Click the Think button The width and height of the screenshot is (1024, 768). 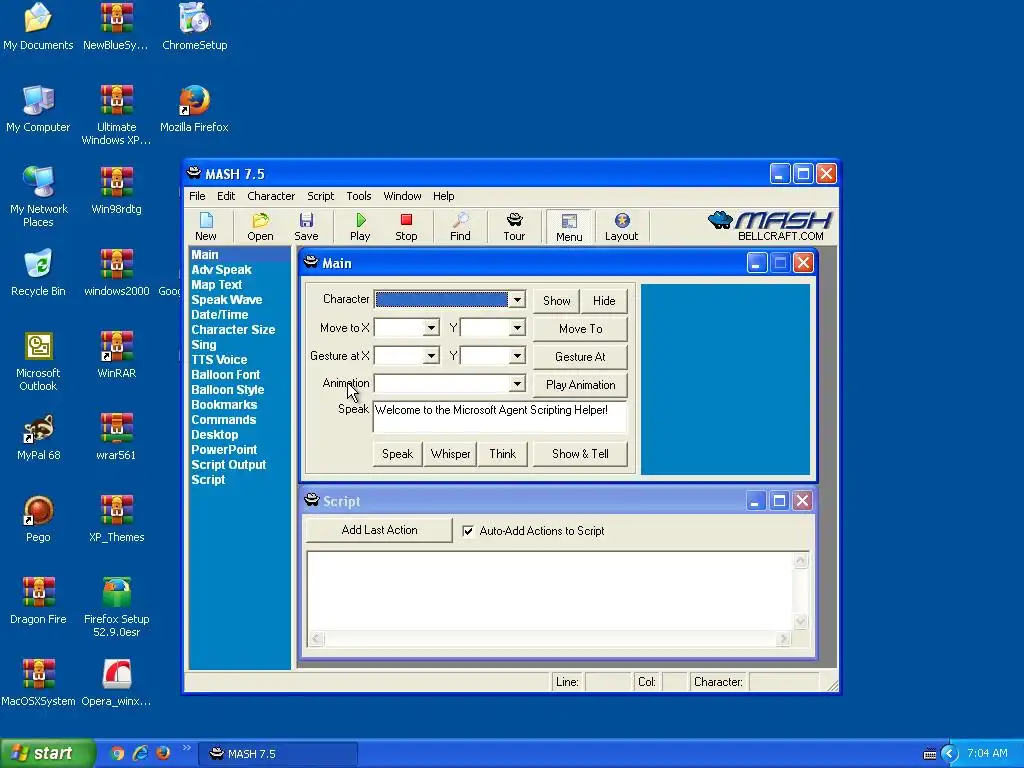coord(503,454)
